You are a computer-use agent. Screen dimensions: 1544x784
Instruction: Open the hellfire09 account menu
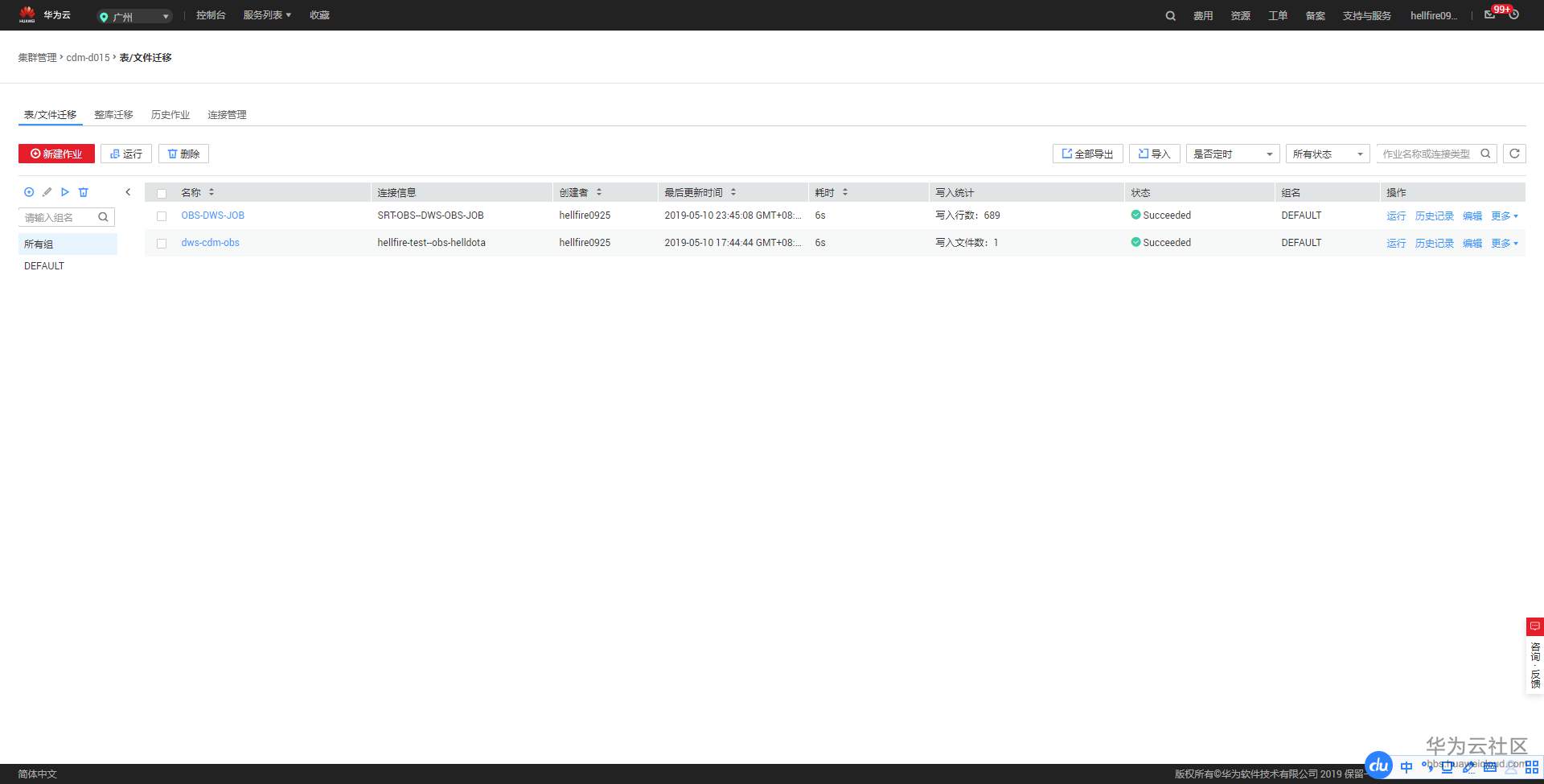[x=1434, y=15]
